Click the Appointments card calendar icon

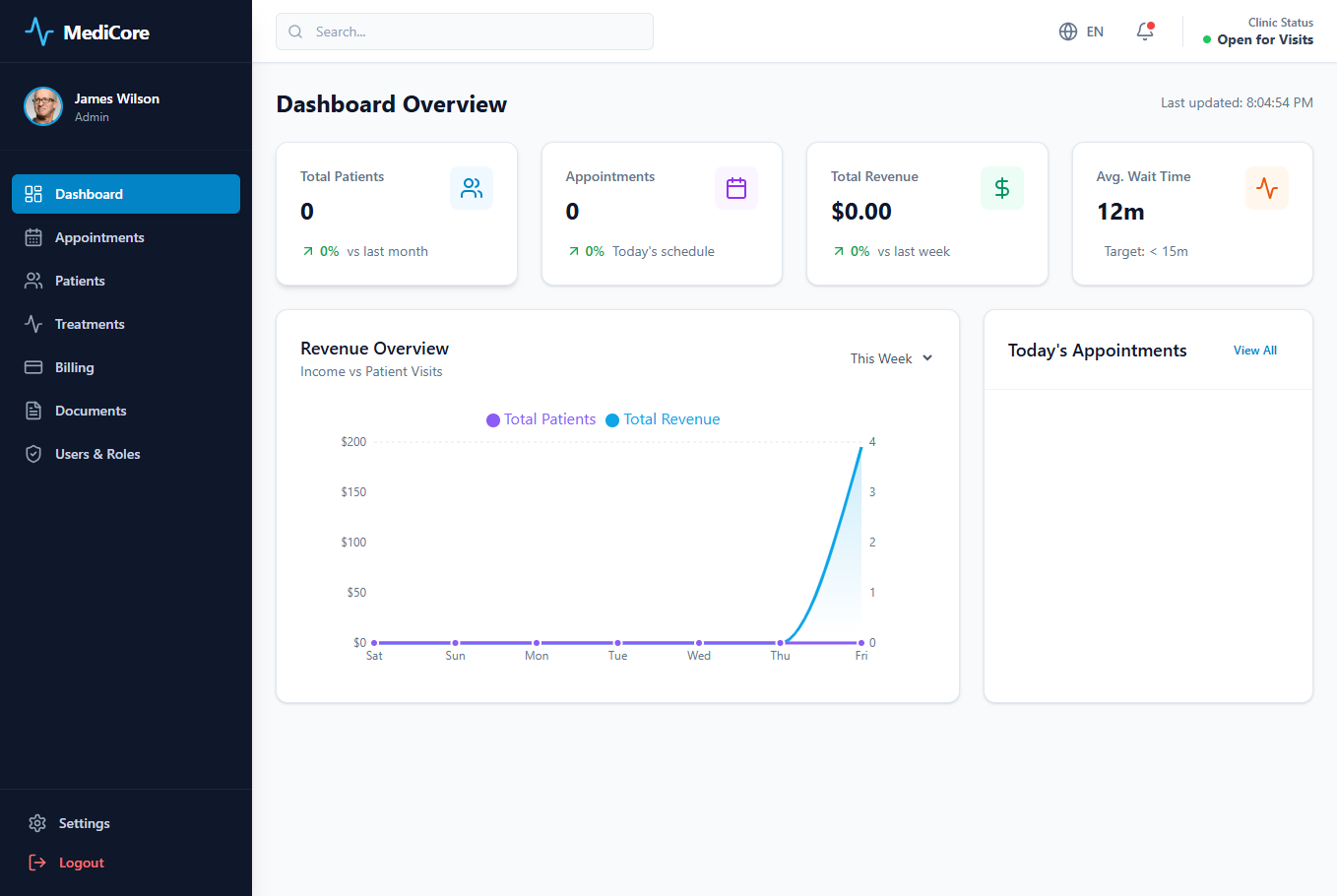point(736,188)
